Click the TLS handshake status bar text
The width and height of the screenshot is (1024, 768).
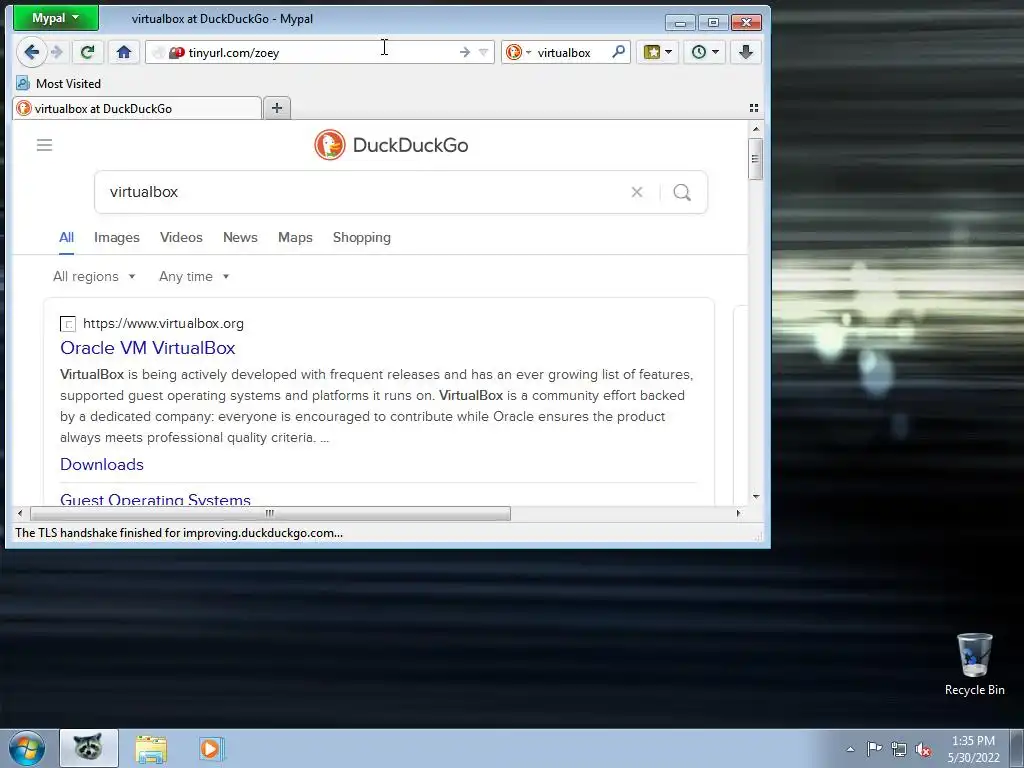point(179,533)
